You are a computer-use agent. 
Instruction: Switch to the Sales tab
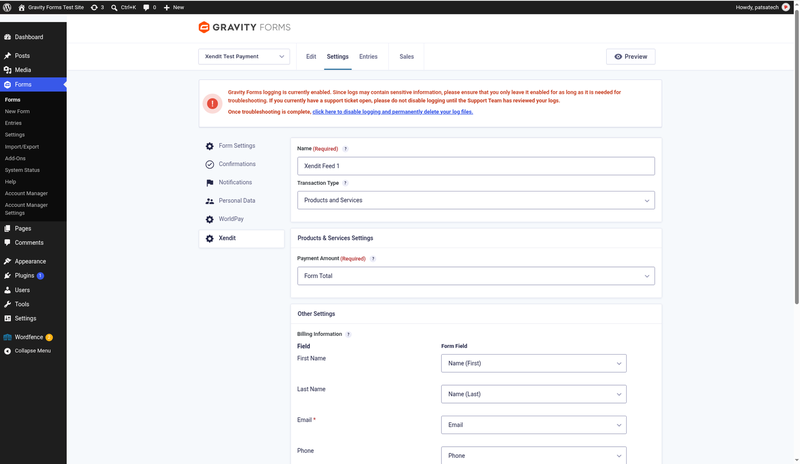pyautogui.click(x=407, y=57)
